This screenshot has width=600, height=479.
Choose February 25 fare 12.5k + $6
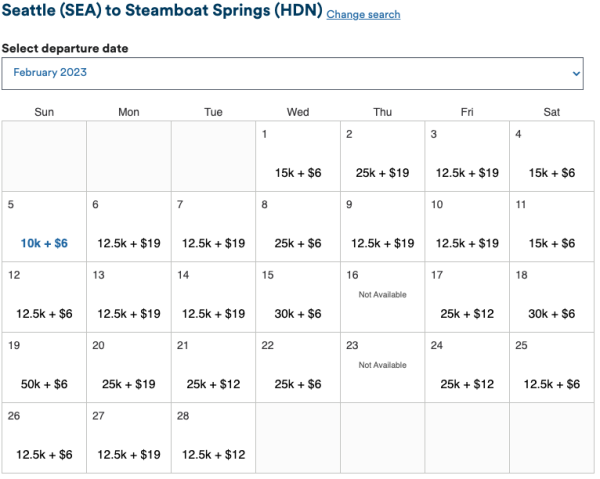pos(551,384)
